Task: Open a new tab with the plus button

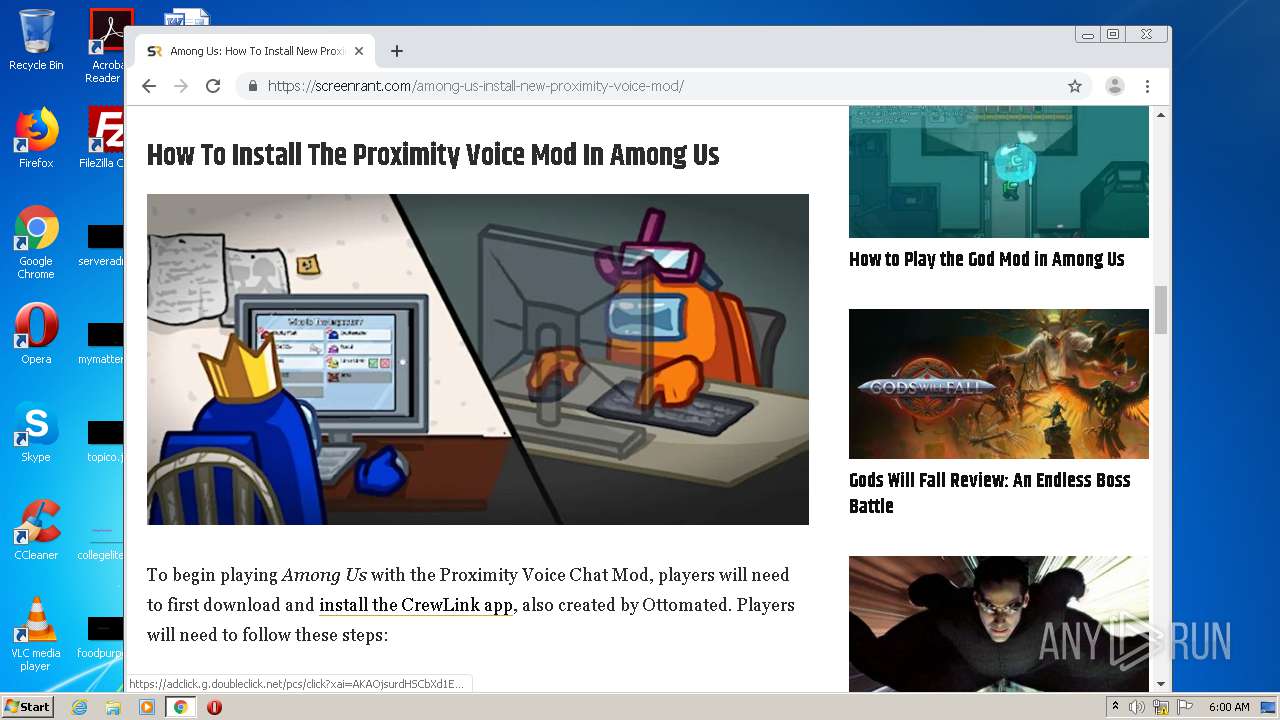Action: tap(397, 51)
